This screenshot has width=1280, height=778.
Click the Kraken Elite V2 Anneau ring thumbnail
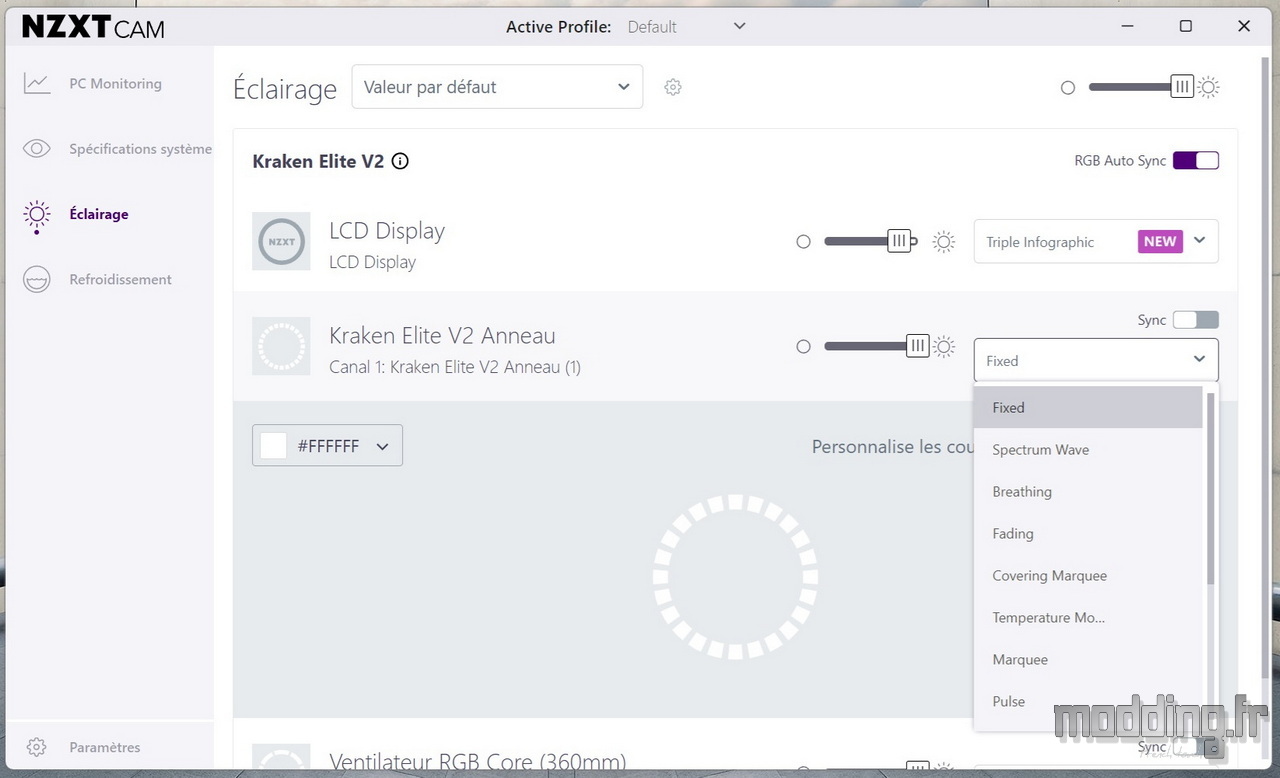pyautogui.click(x=281, y=346)
